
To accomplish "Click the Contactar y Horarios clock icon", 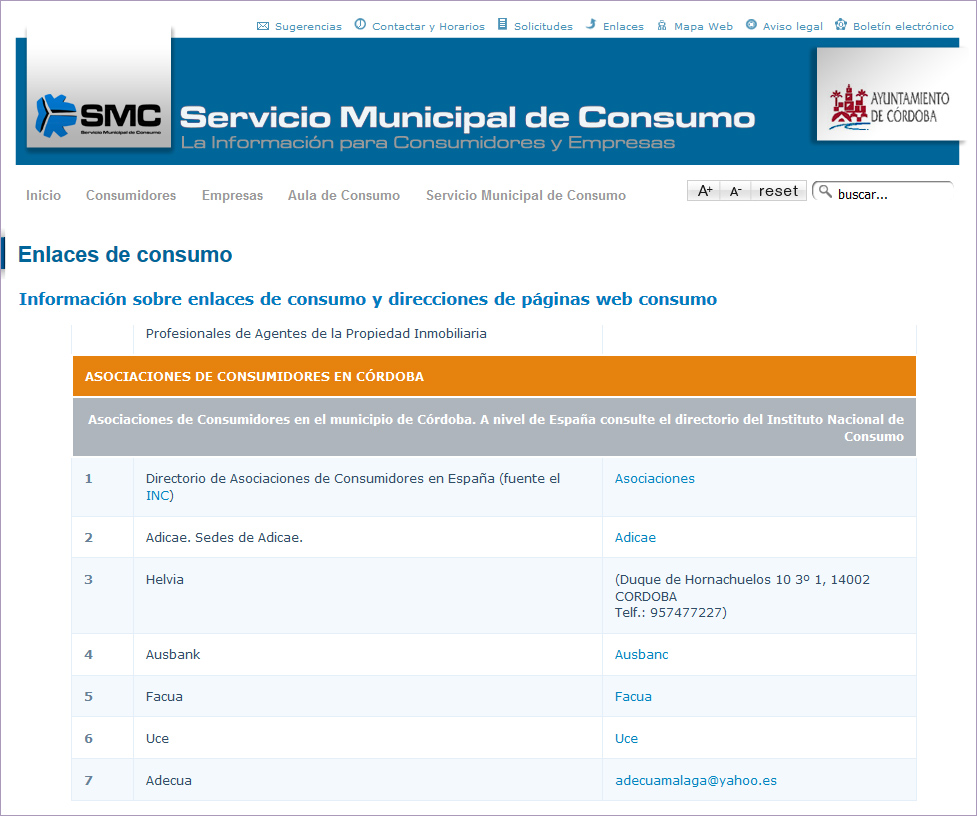I will point(360,24).
